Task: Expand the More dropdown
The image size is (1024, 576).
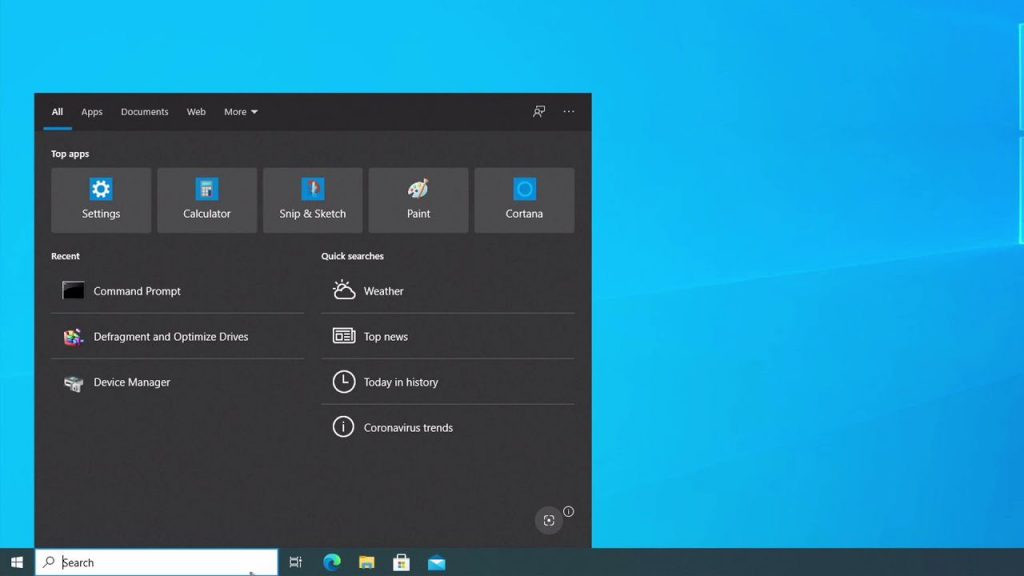Action: [x=241, y=112]
